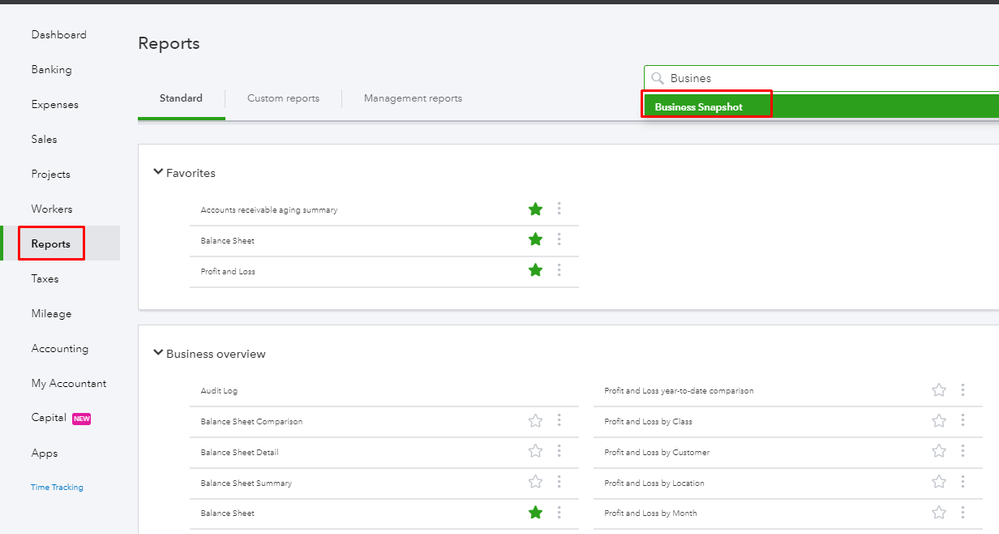
Task: Unfavorite Accounts receivable aging summary star
Action: coord(536,209)
